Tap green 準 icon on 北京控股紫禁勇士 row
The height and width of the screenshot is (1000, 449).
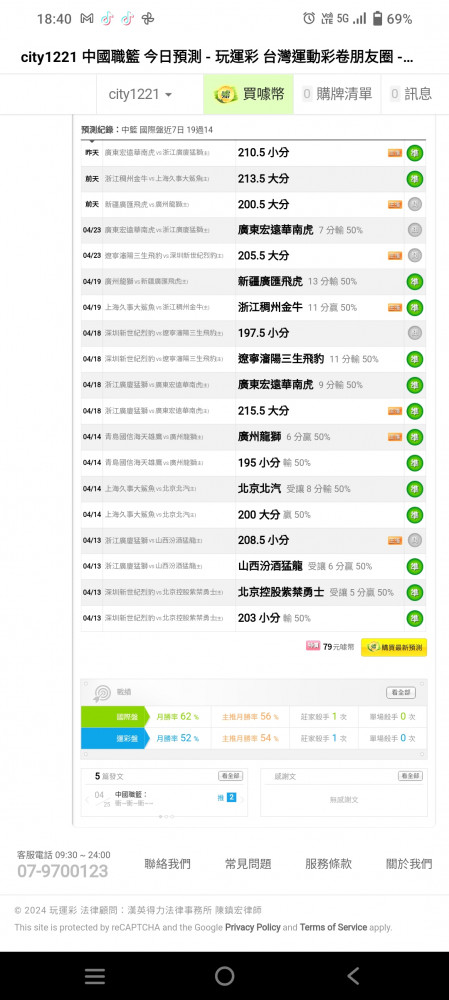pyautogui.click(x=415, y=592)
